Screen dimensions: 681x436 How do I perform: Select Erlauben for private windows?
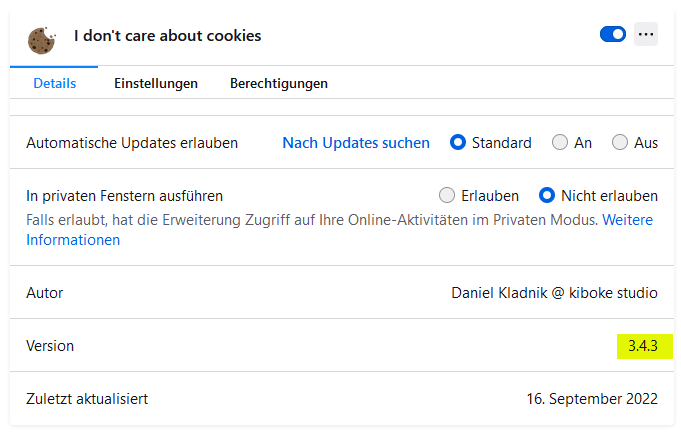point(447,195)
